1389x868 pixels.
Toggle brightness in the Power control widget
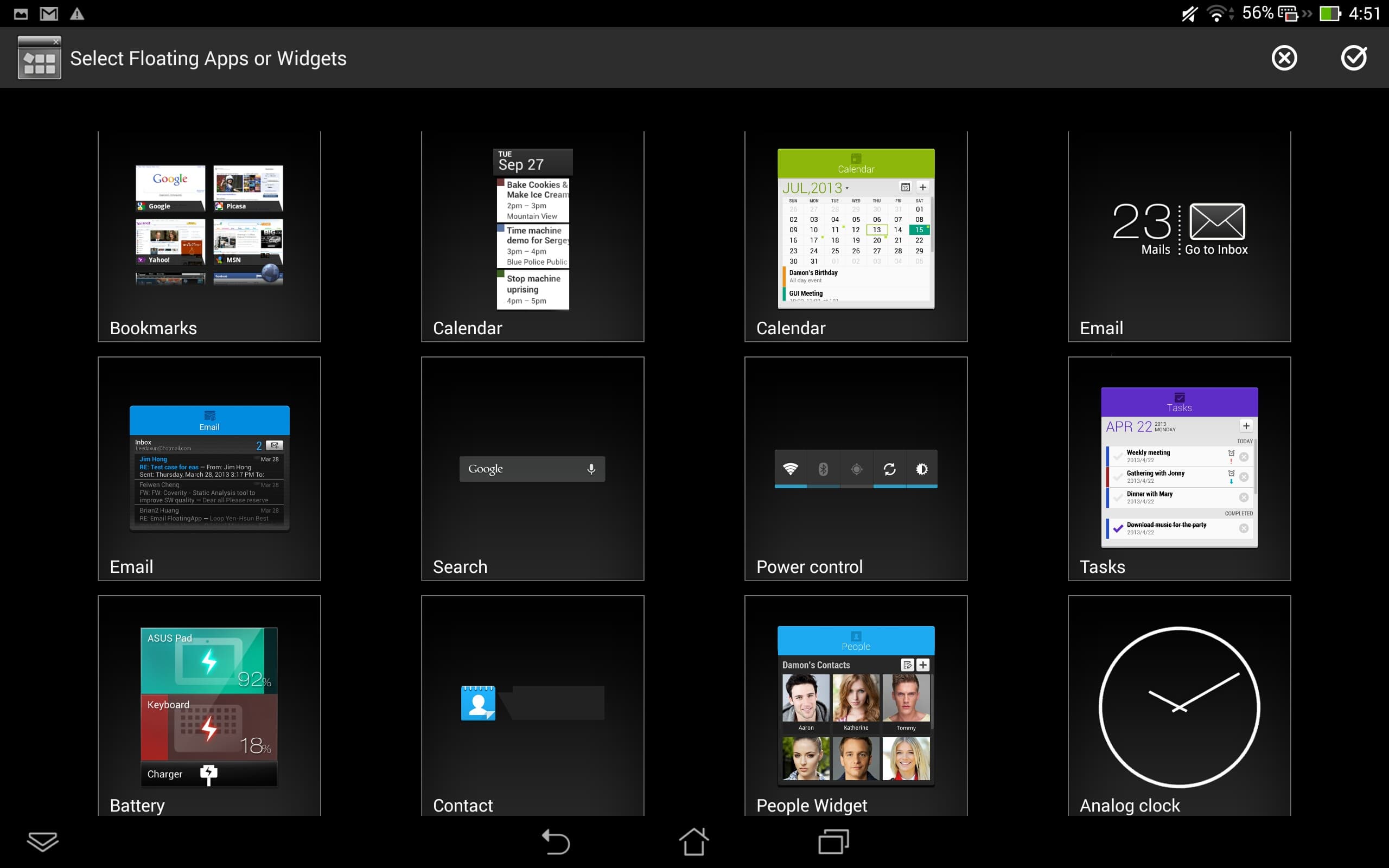[922, 469]
